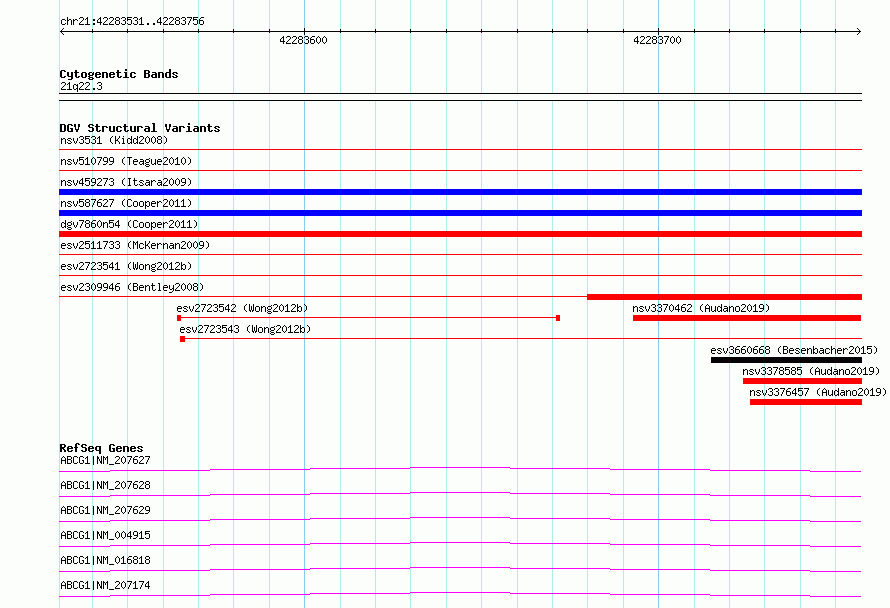Open the esv2723543 (Wong2012b) label

[245, 329]
